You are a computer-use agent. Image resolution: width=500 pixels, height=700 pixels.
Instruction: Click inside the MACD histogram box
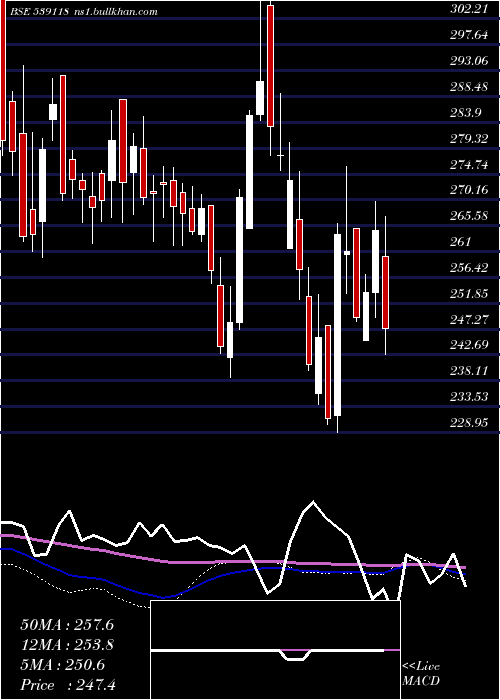click(x=275, y=650)
